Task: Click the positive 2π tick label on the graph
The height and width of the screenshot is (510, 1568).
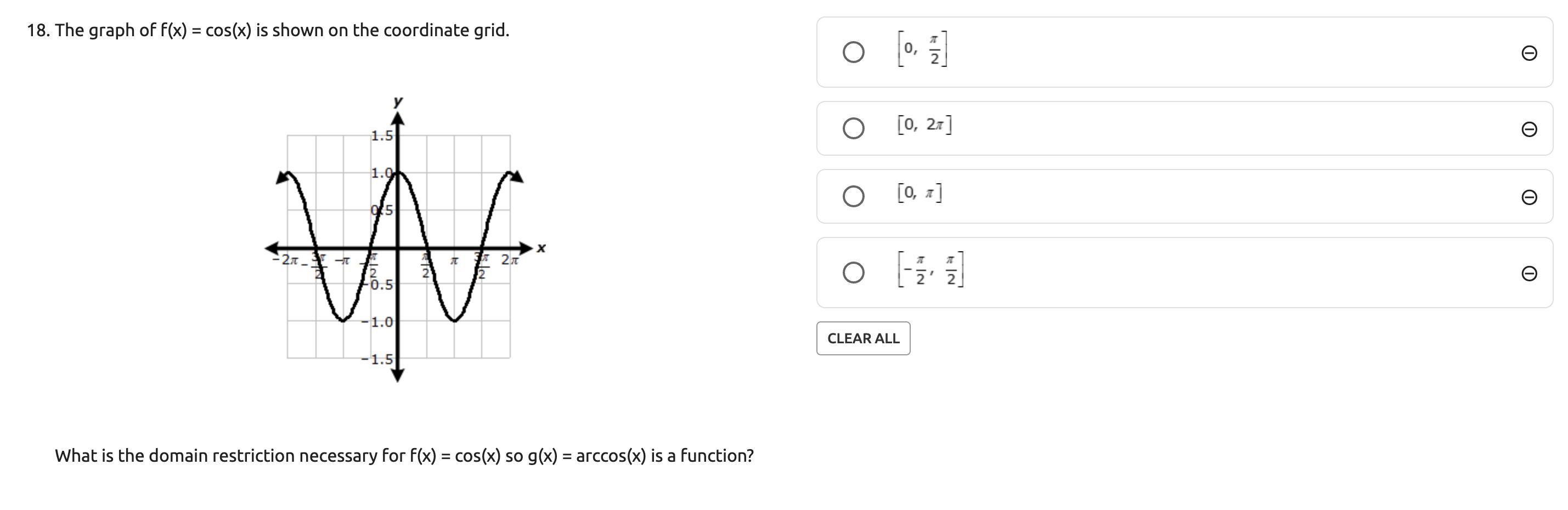Action: (510, 260)
